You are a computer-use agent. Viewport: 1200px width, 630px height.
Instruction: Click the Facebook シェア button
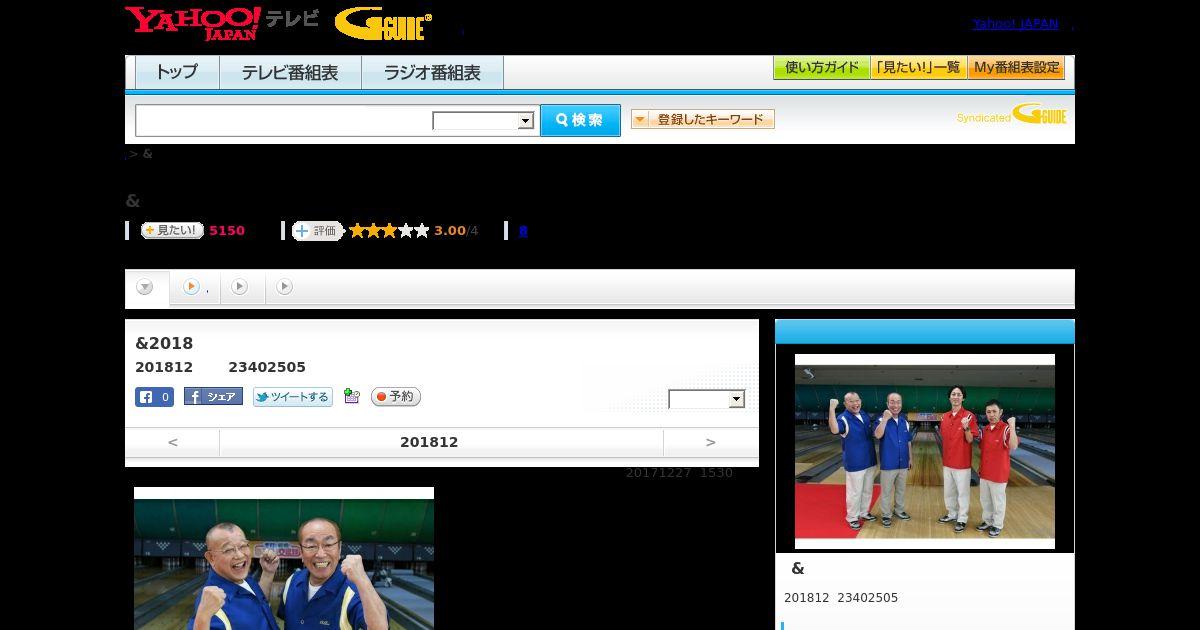[213, 397]
